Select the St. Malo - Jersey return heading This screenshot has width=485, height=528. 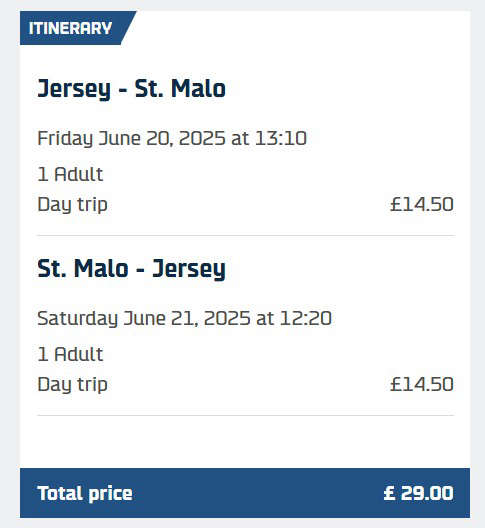pyautogui.click(x=131, y=269)
